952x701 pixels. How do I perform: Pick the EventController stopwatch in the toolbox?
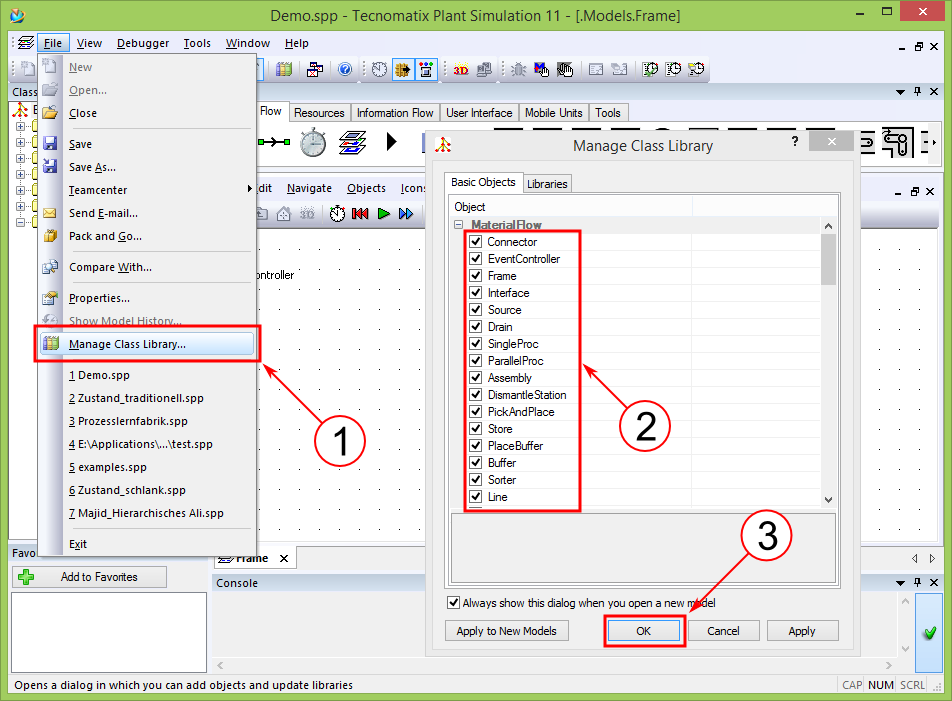tap(313, 142)
